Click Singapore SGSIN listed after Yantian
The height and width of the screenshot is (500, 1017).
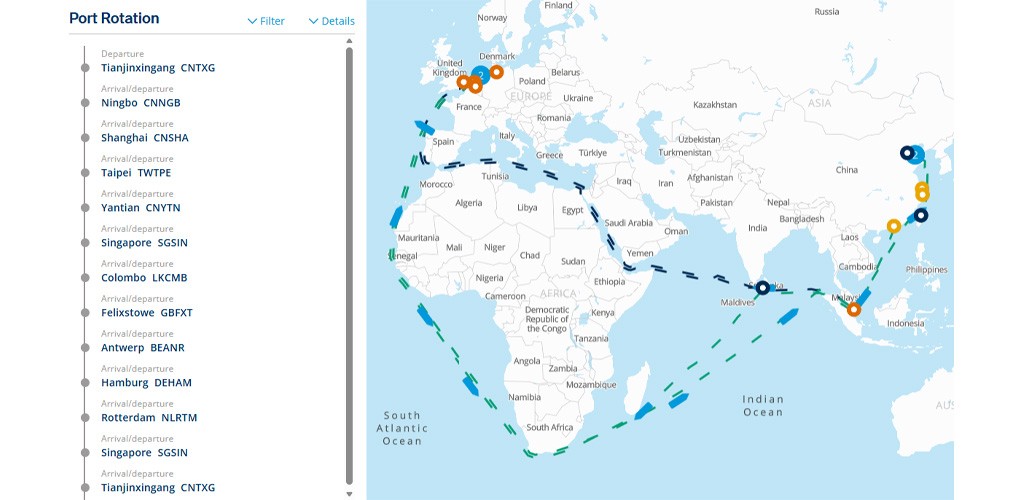[x=144, y=243]
